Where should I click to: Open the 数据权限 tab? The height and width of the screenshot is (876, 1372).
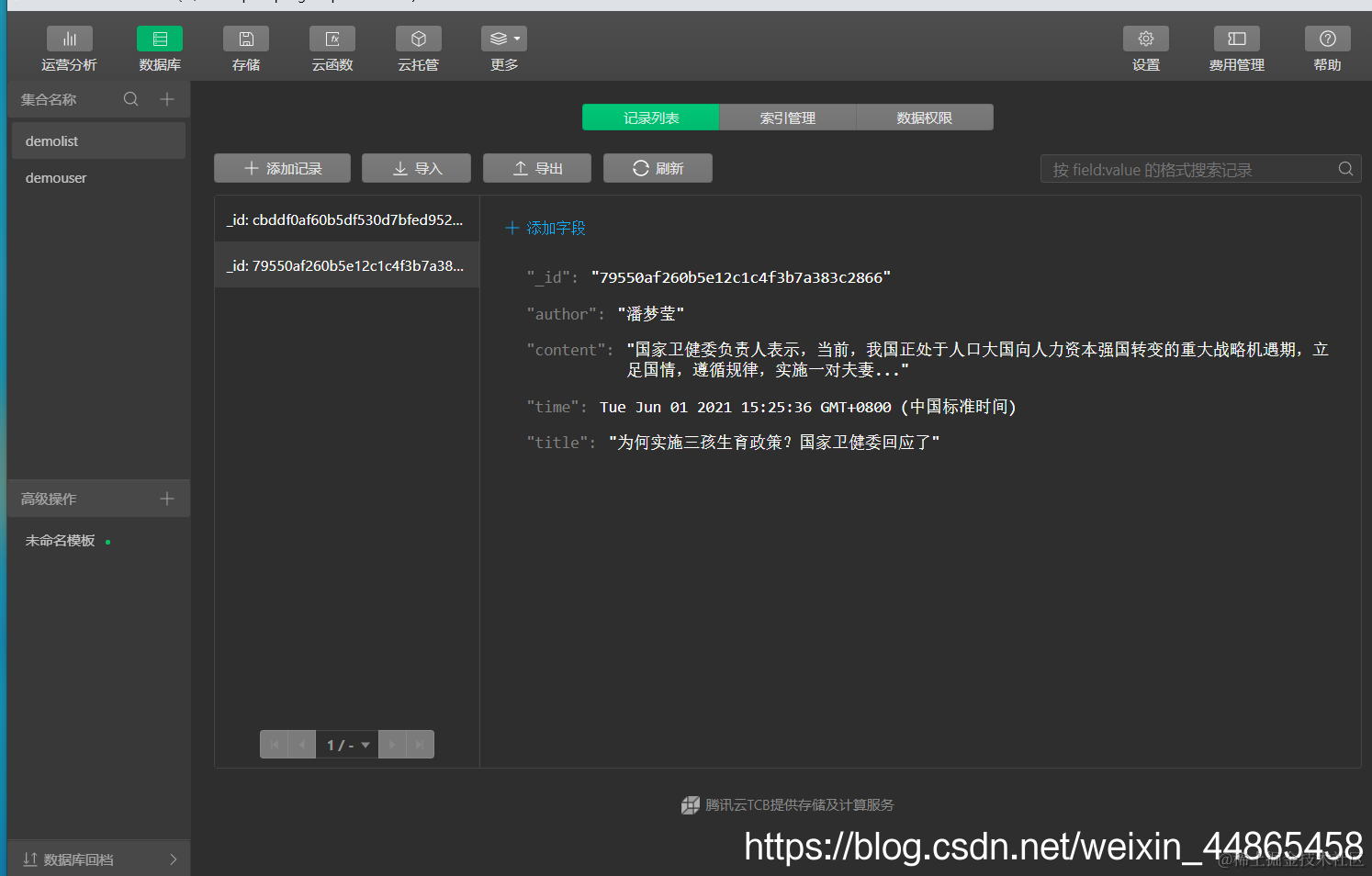(924, 117)
